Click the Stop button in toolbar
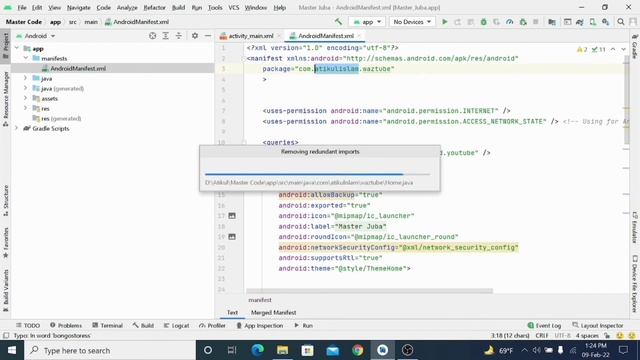The width and height of the screenshot is (640, 360). (x=536, y=22)
